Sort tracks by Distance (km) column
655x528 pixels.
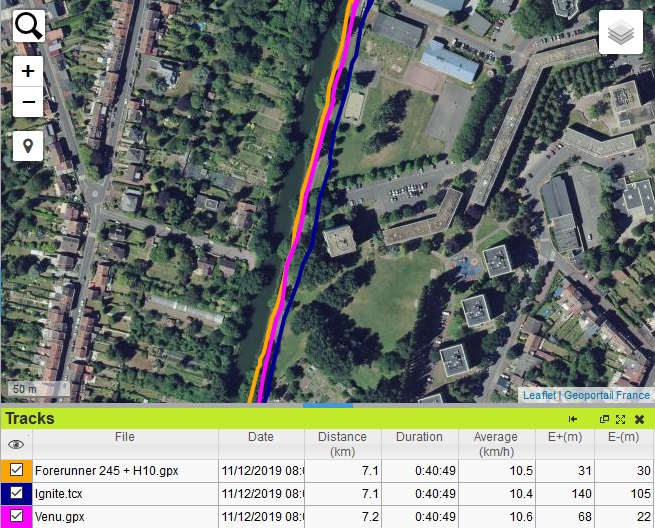[342, 443]
